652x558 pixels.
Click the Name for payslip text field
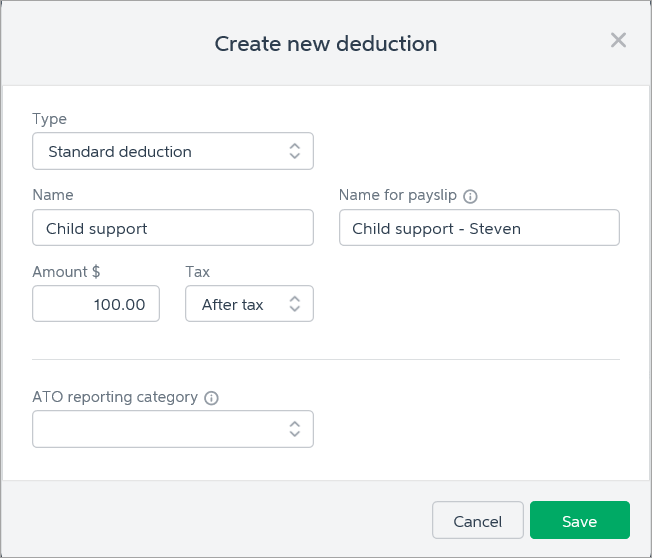(x=479, y=227)
